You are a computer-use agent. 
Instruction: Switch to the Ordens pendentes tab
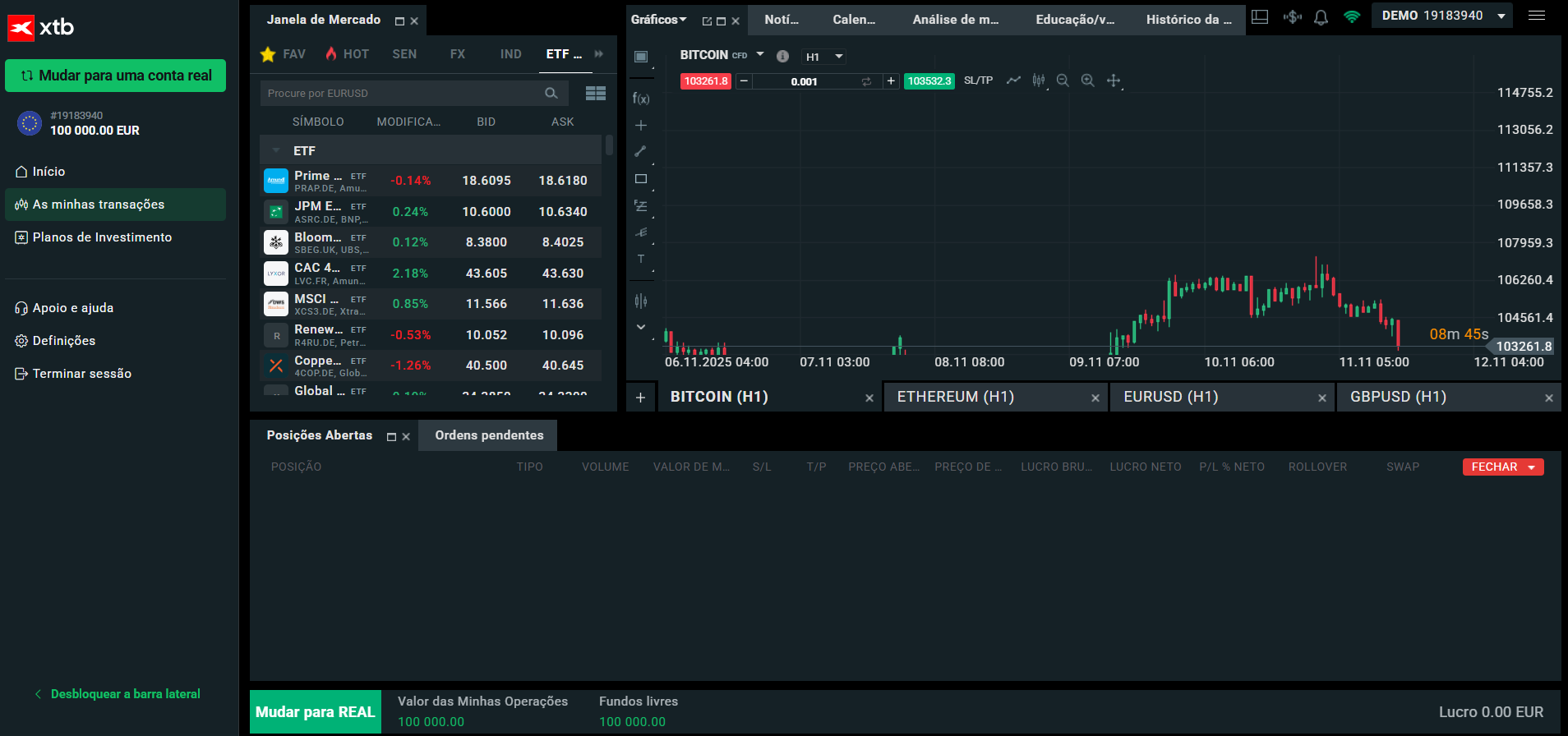pyautogui.click(x=489, y=435)
